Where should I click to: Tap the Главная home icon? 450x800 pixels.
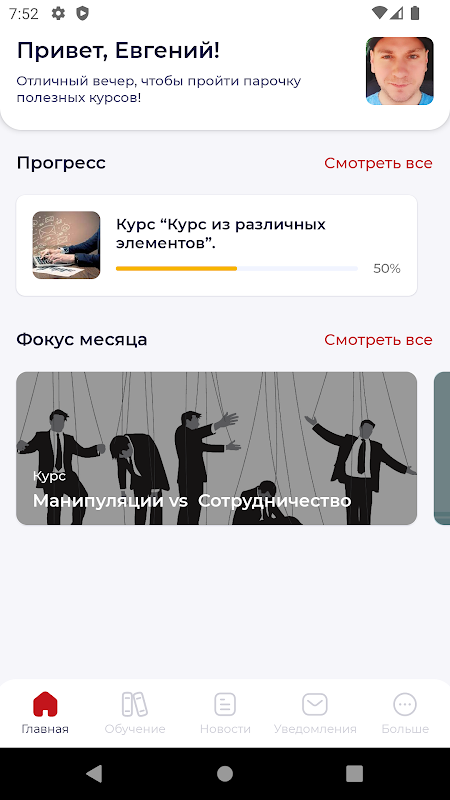[45, 704]
